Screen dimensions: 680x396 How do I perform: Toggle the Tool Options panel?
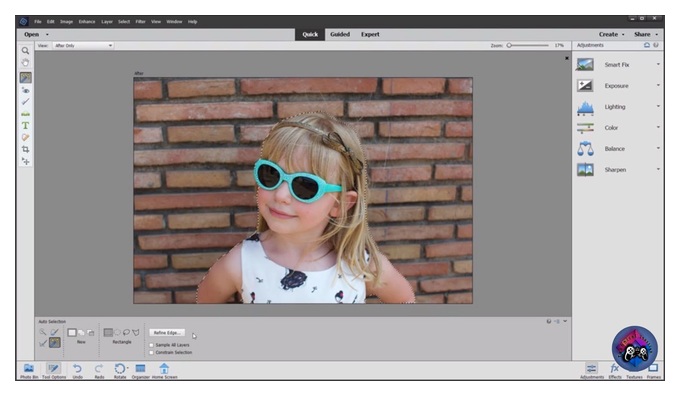click(54, 371)
